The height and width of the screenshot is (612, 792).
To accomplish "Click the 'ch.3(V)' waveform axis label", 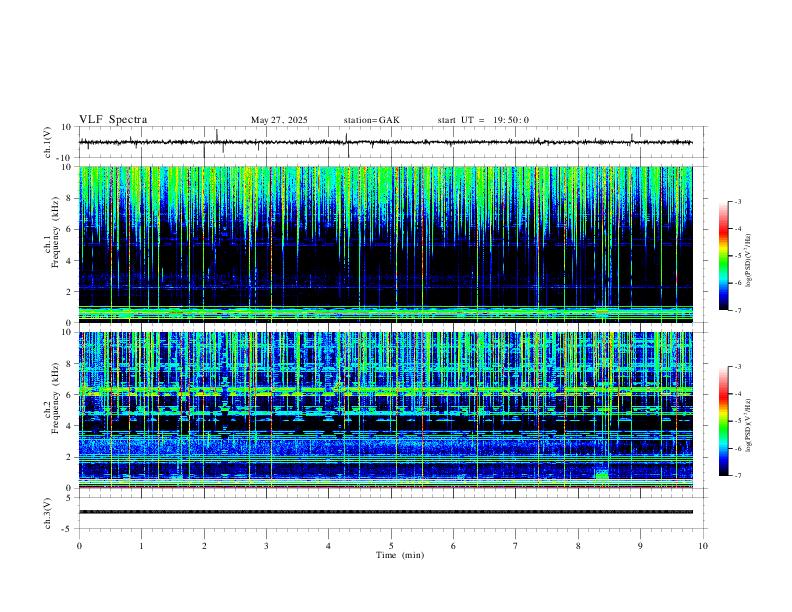I will 48,513.
